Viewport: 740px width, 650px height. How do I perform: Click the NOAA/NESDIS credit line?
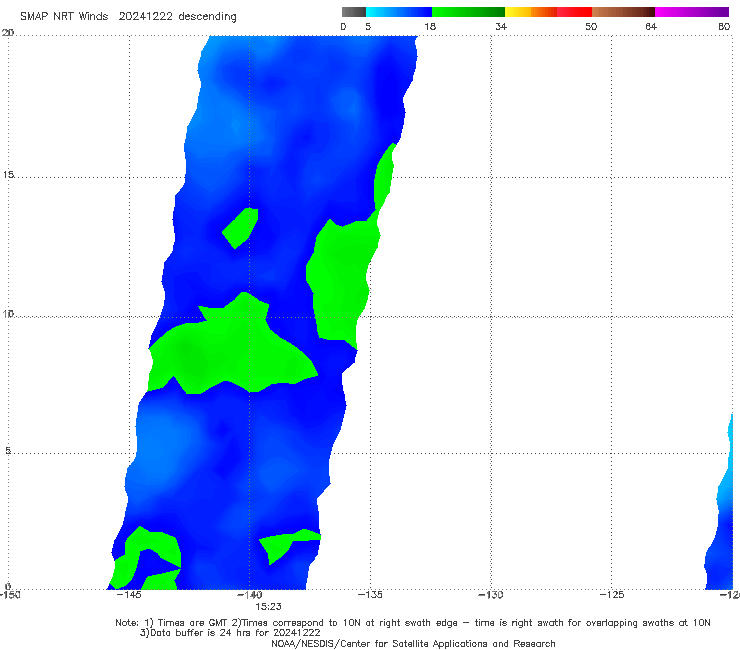(x=413, y=644)
